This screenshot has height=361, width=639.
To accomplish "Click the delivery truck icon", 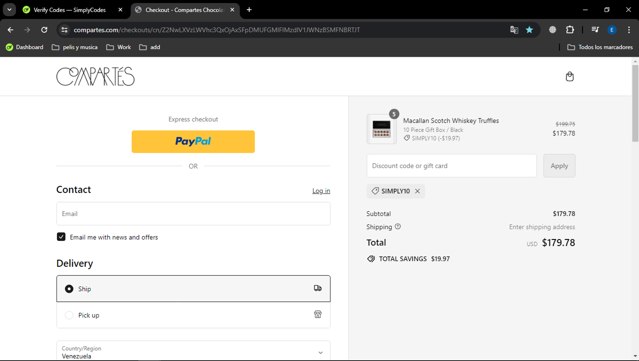I will tap(318, 288).
